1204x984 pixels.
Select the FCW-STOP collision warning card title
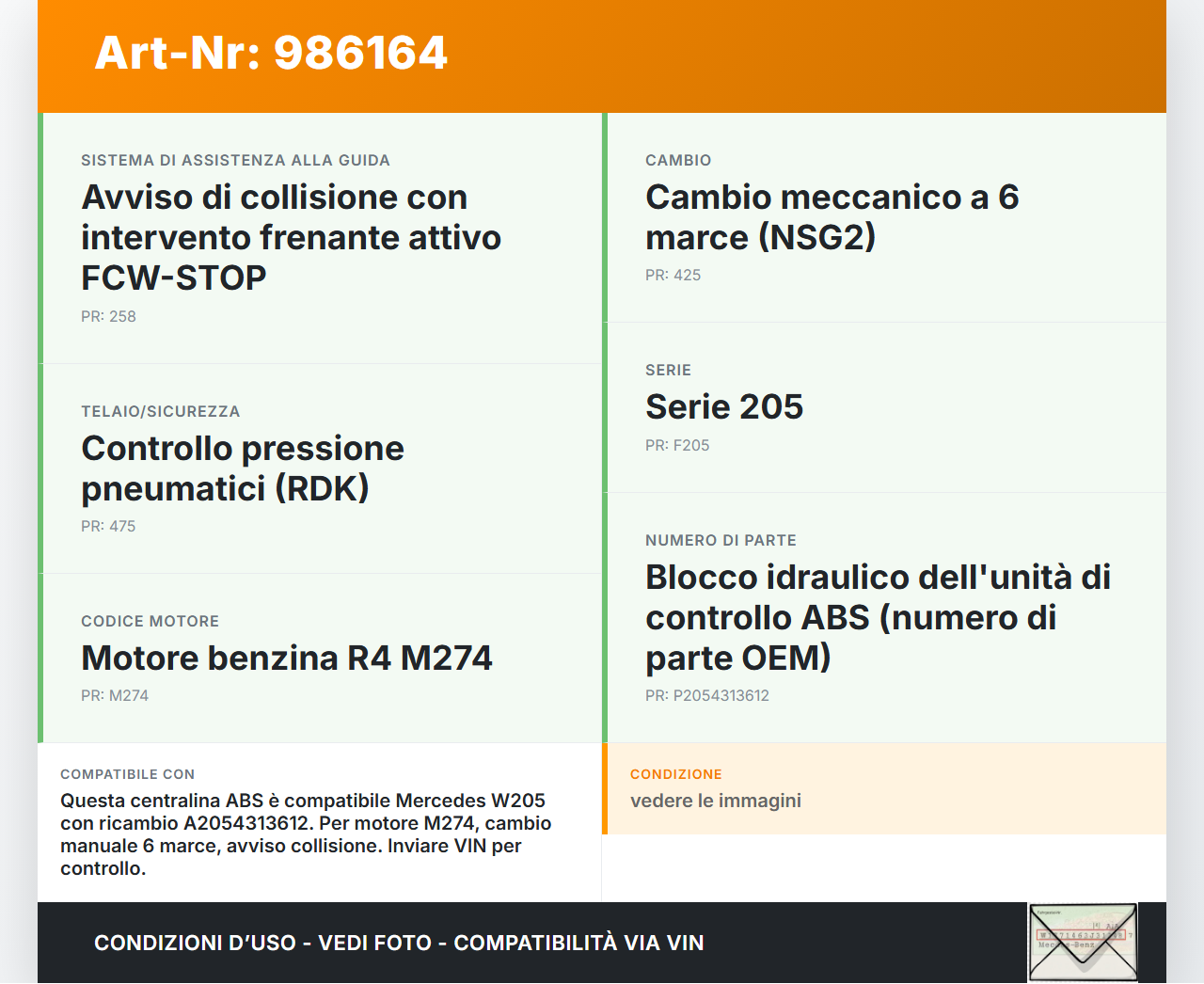coord(291,237)
